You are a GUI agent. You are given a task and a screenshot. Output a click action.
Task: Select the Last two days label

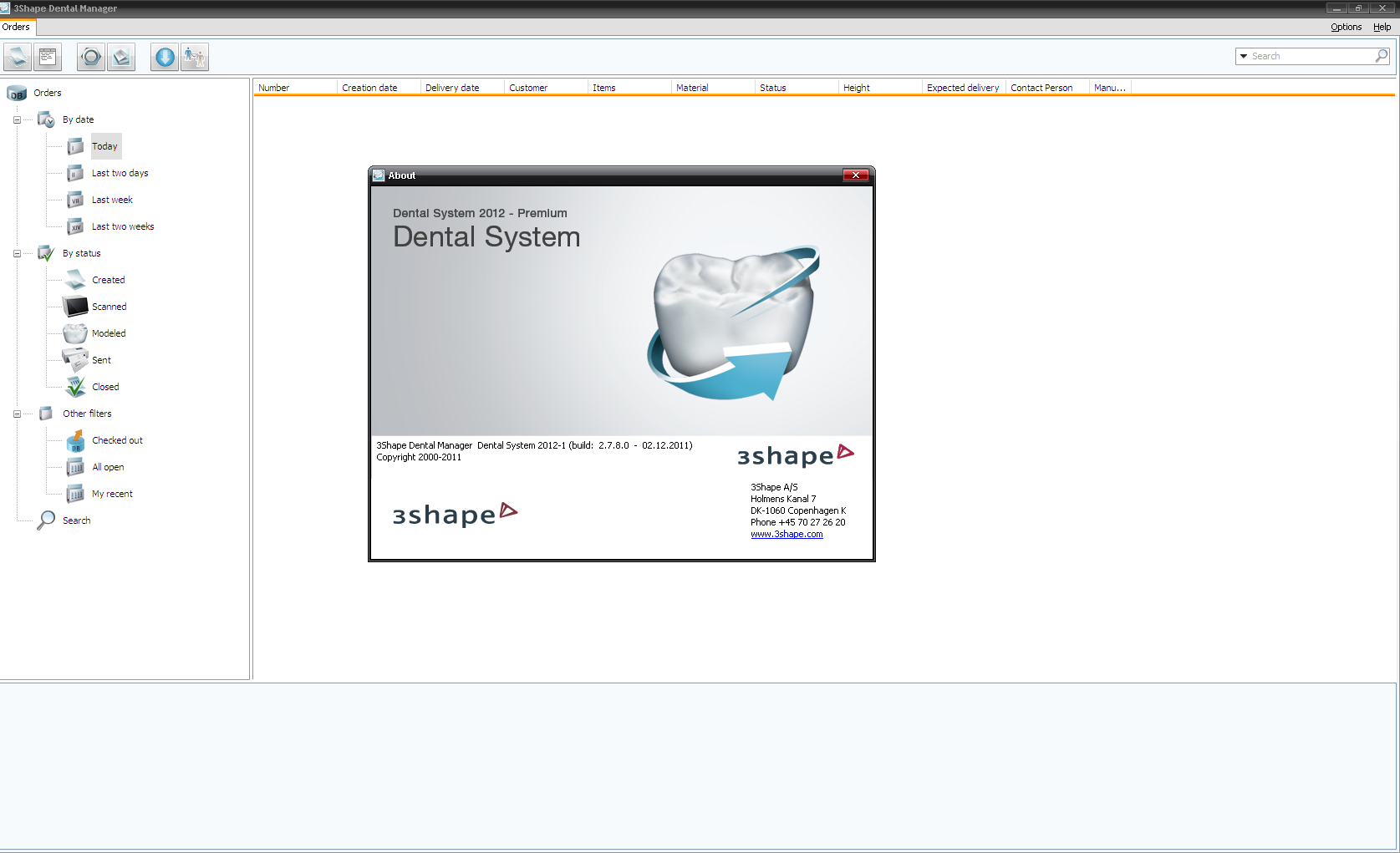(x=120, y=173)
